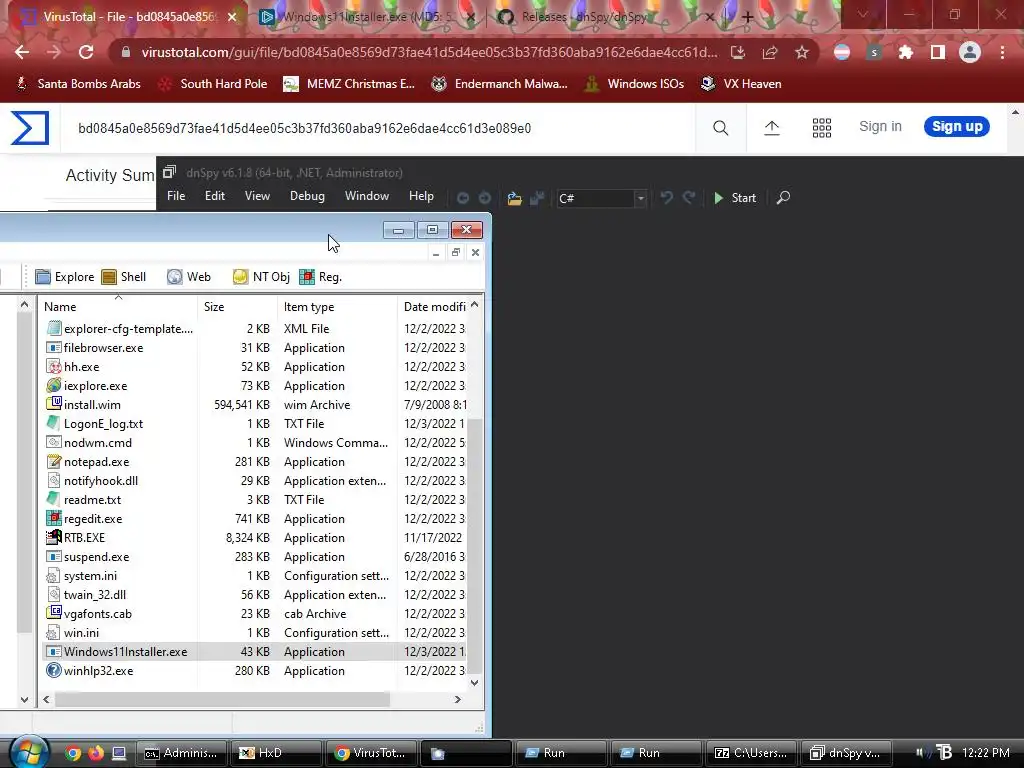
Task: Click the NT Obj toolbar button
Action: (x=261, y=277)
